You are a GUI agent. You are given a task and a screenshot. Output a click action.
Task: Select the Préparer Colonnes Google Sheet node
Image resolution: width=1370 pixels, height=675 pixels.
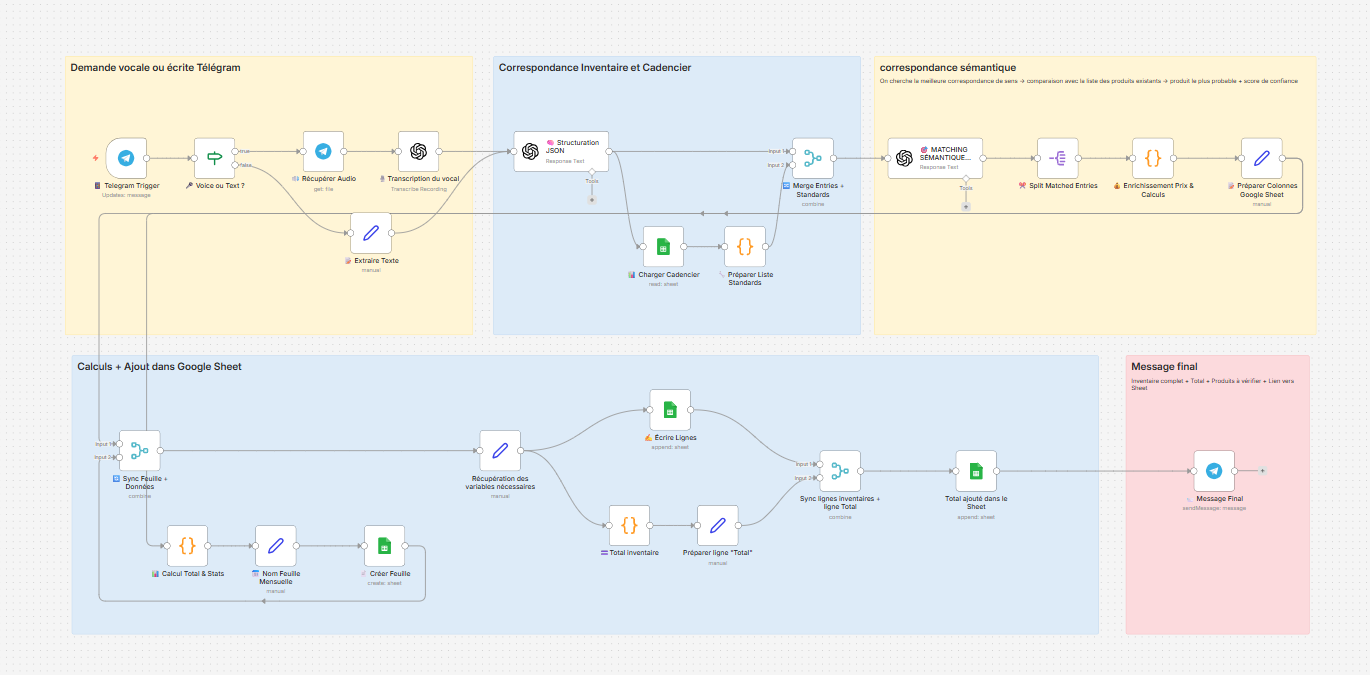pos(1261,158)
